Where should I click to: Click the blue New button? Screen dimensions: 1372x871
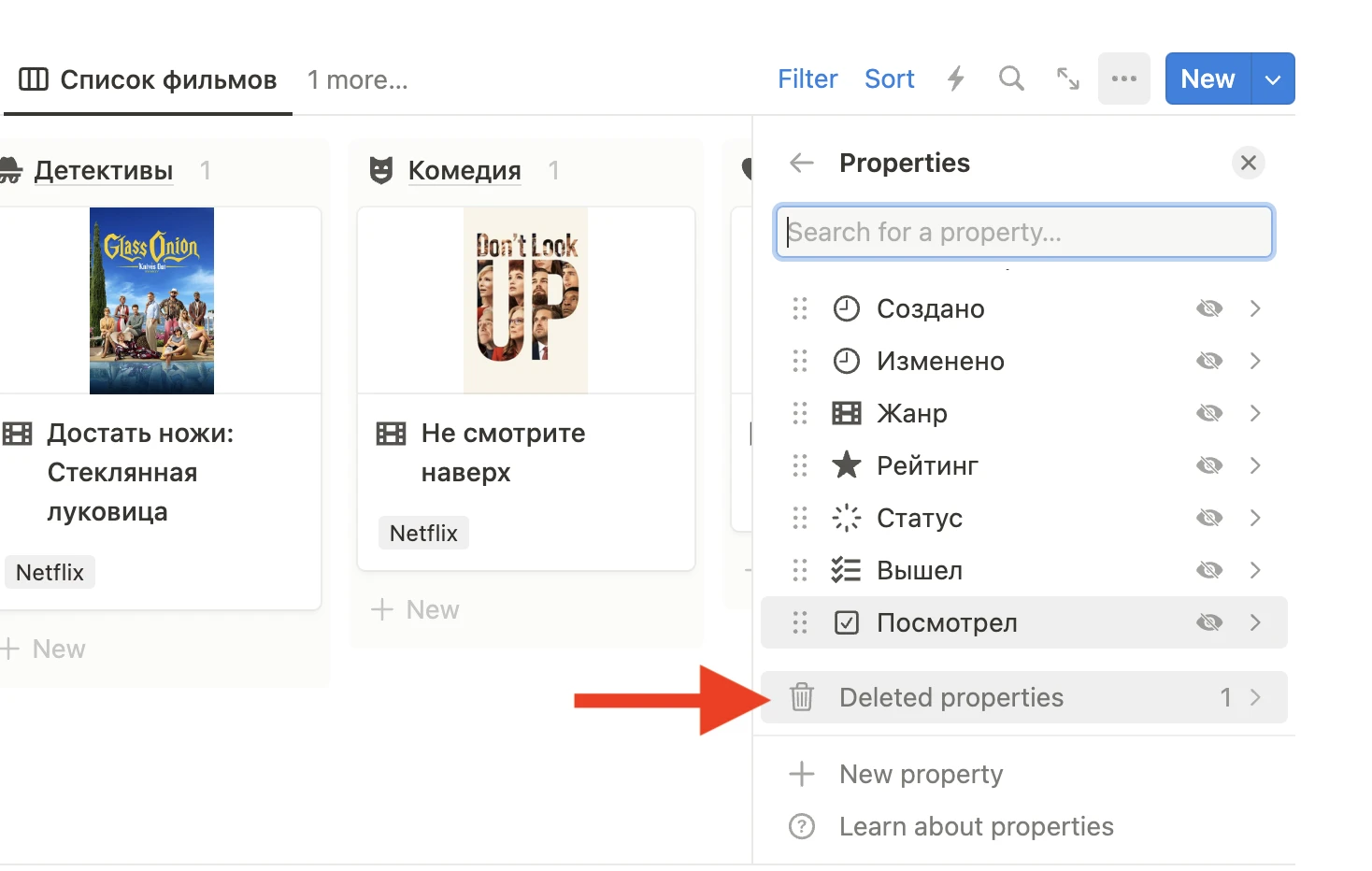click(1208, 79)
